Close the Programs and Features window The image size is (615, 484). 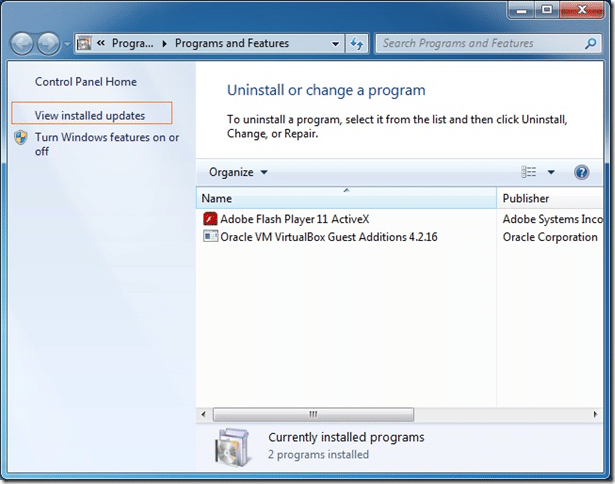[582, 10]
